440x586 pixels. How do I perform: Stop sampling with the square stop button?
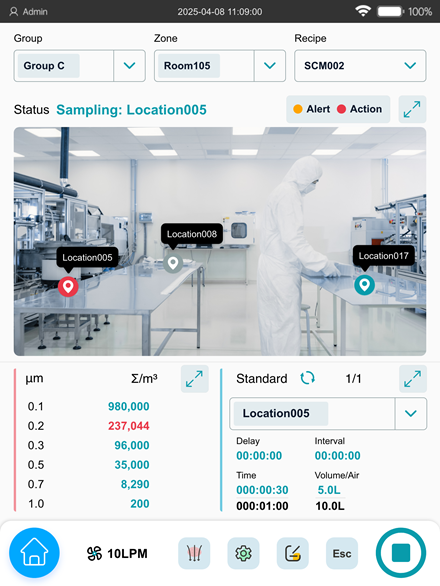pyautogui.click(x=401, y=553)
